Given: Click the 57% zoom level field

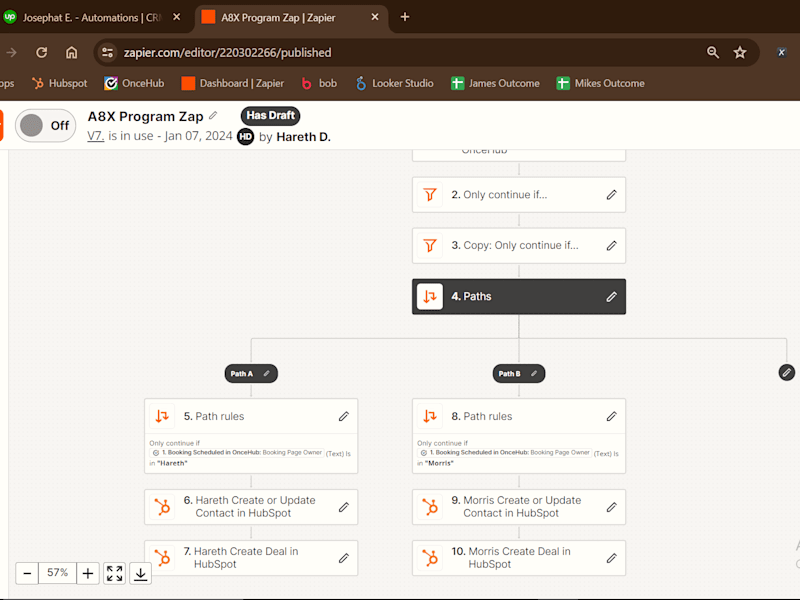Looking at the screenshot, I should click(58, 572).
